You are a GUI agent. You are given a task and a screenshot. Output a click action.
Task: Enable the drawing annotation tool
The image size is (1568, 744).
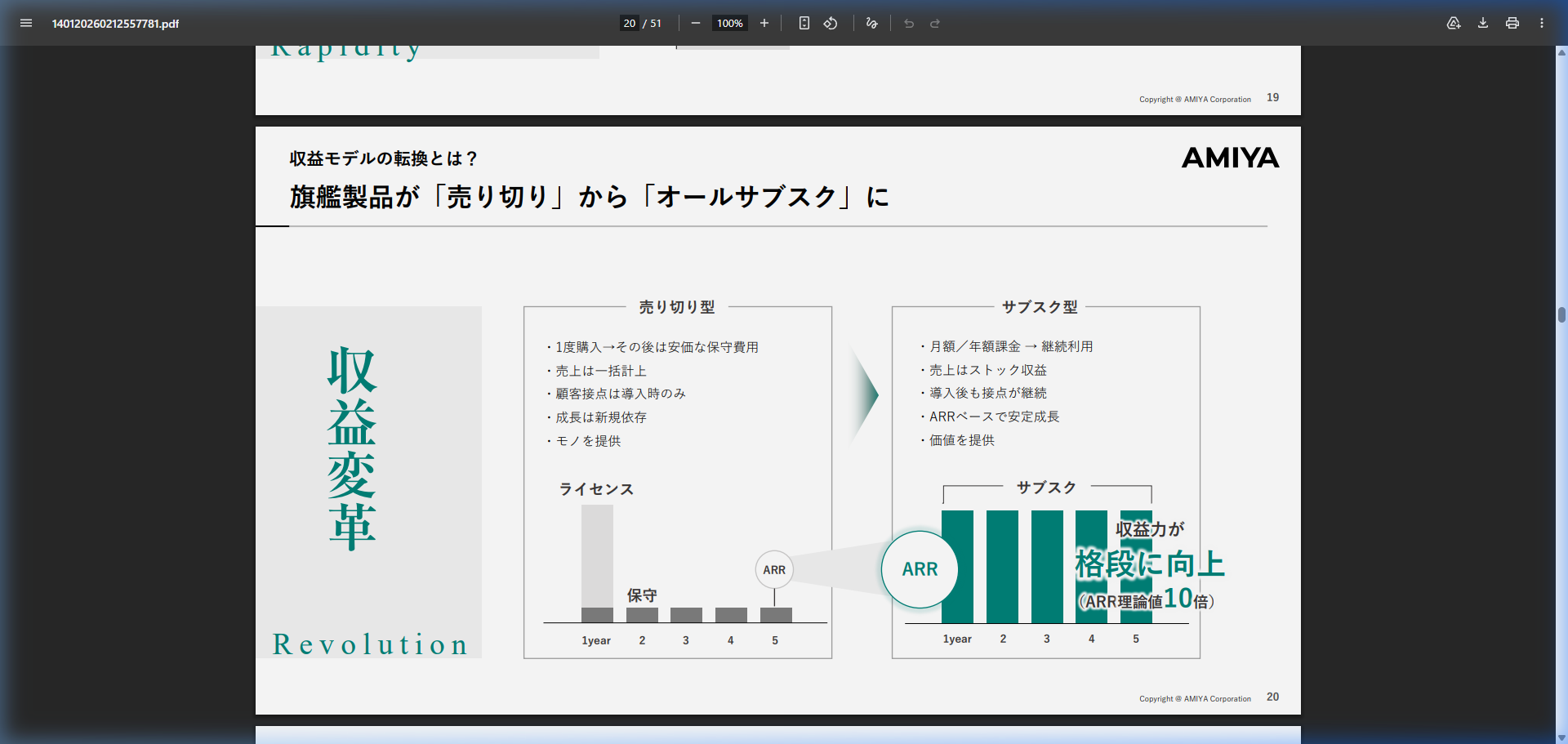click(x=871, y=23)
